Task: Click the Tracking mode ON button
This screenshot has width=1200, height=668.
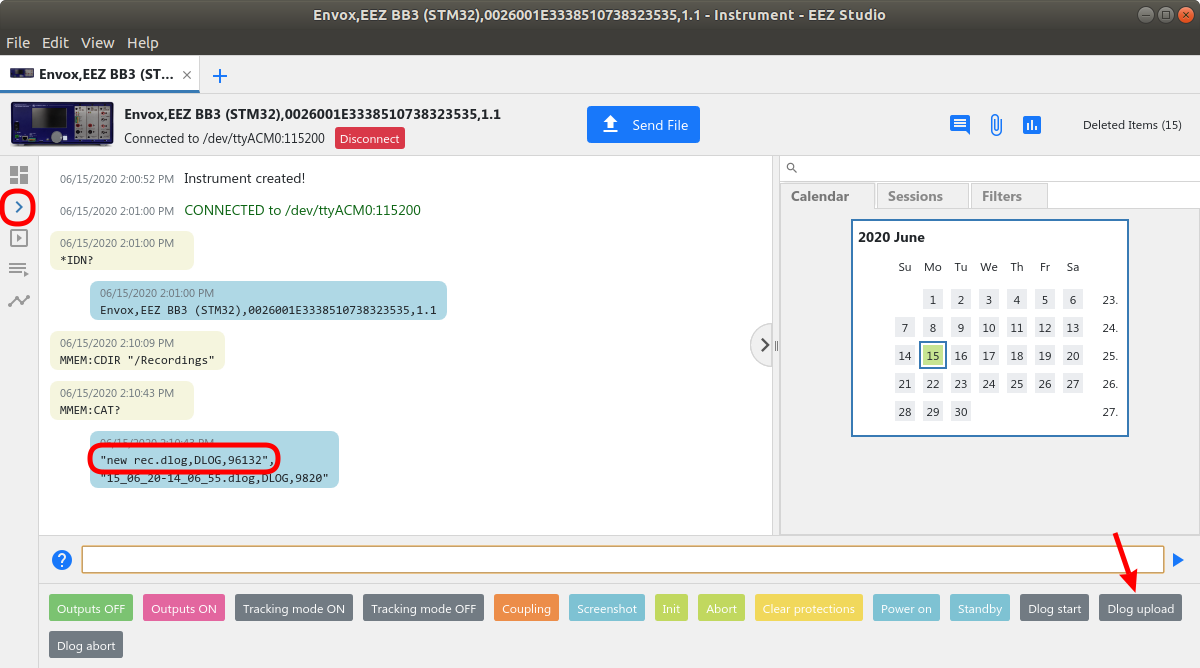Action: [x=294, y=608]
